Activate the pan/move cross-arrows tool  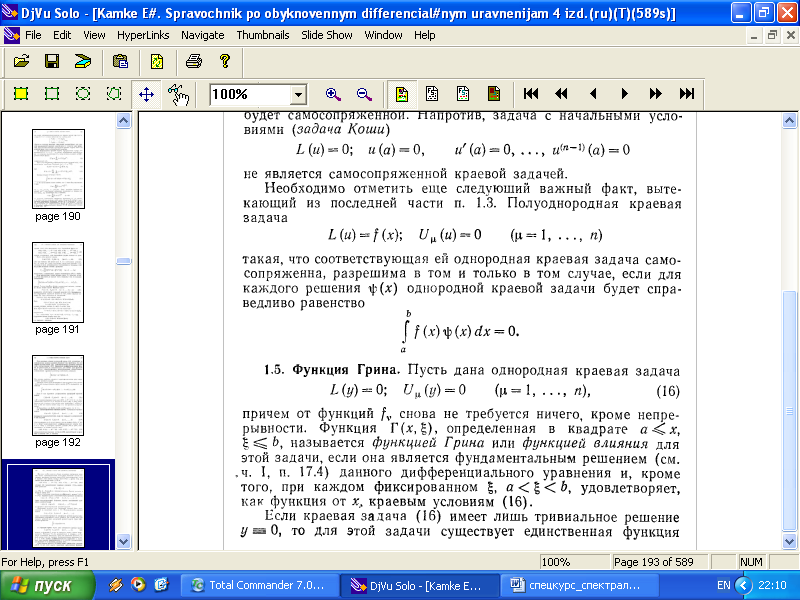pyautogui.click(x=146, y=94)
